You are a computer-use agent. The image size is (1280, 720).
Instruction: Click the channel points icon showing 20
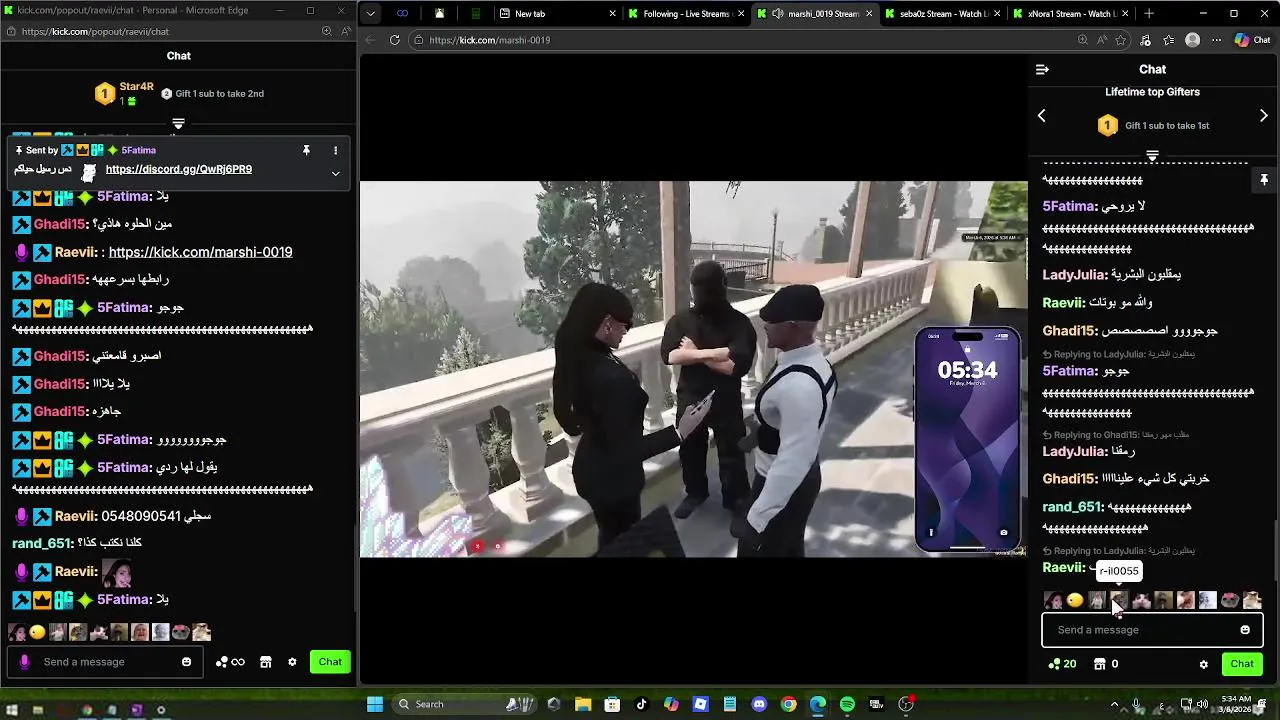tap(1054, 664)
